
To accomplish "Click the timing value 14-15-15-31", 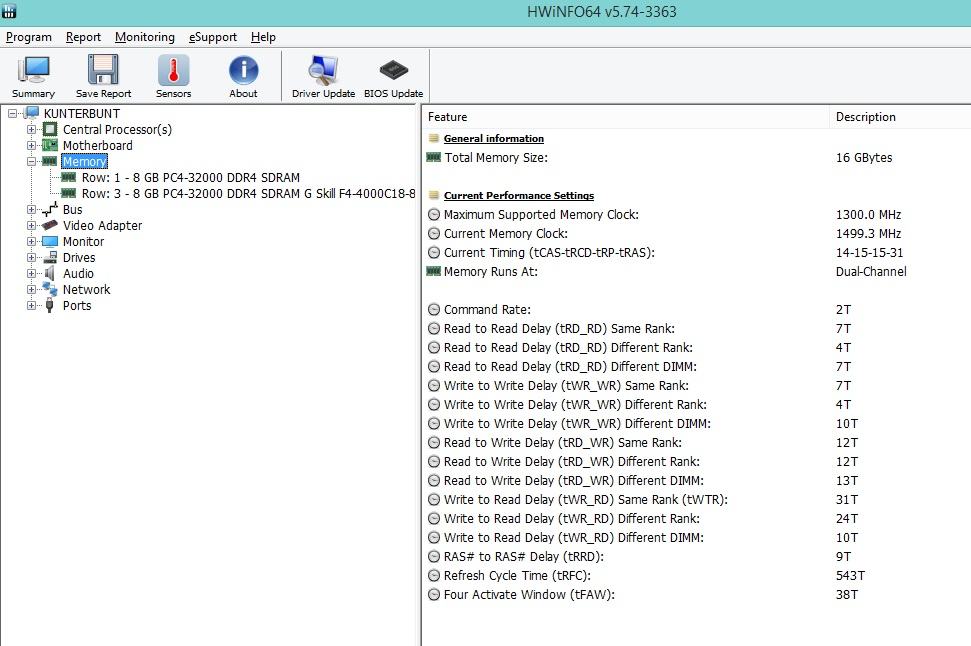I will click(869, 253).
